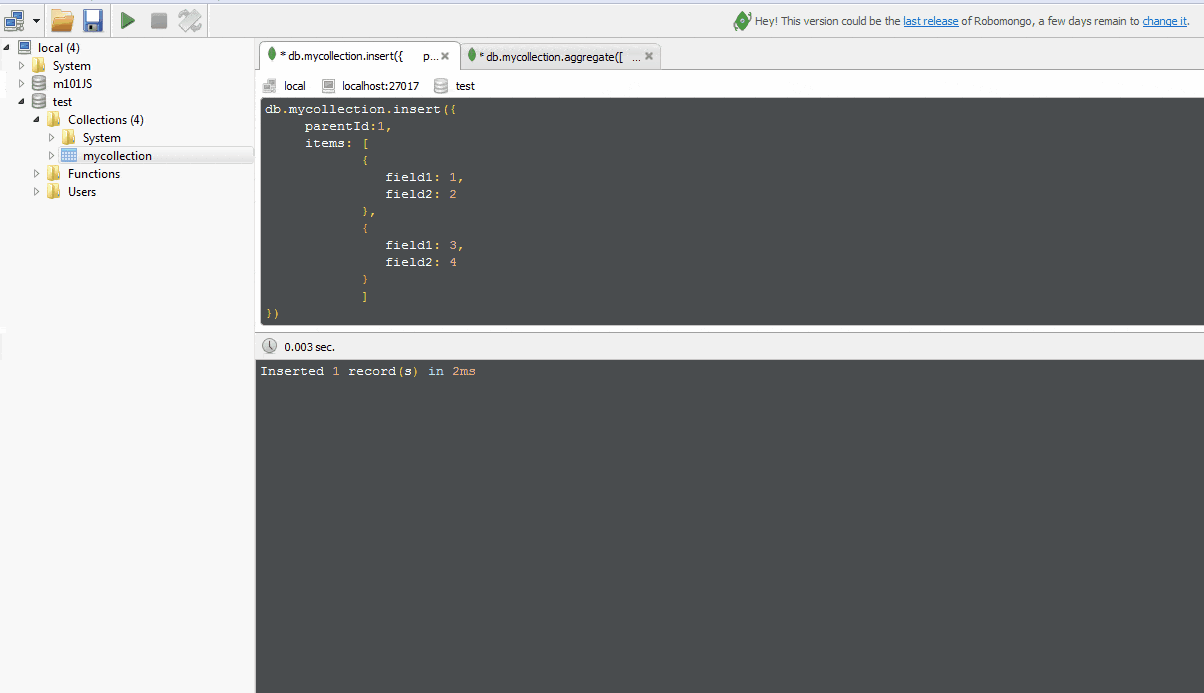The image size is (1204, 693).
Task: Select the mycollection label in tree
Action: point(117,156)
